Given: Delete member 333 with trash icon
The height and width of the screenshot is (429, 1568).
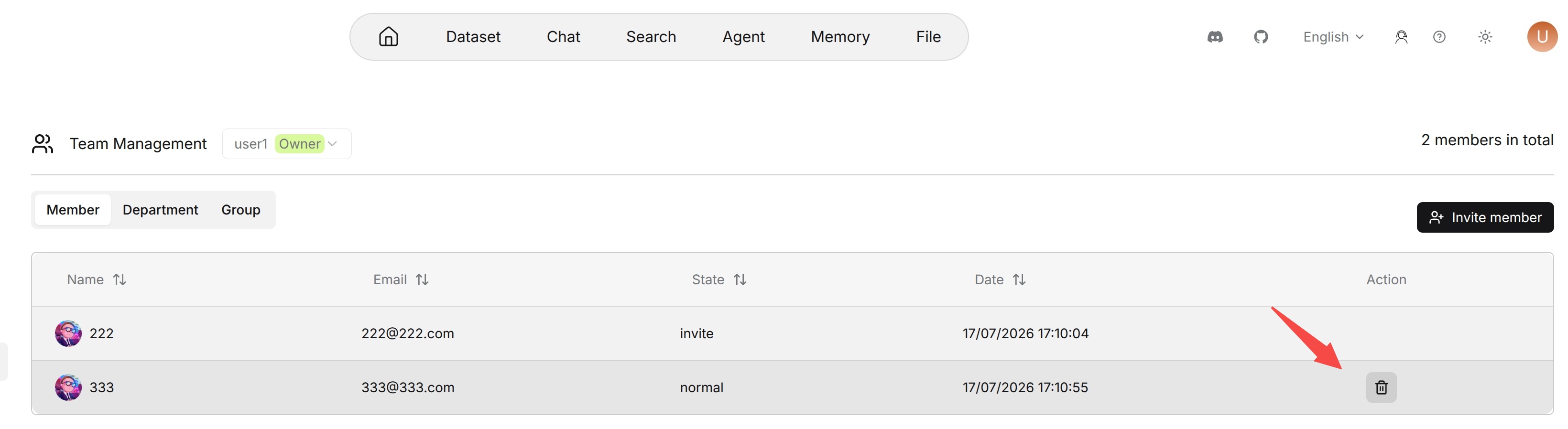Looking at the screenshot, I should pos(1381,387).
